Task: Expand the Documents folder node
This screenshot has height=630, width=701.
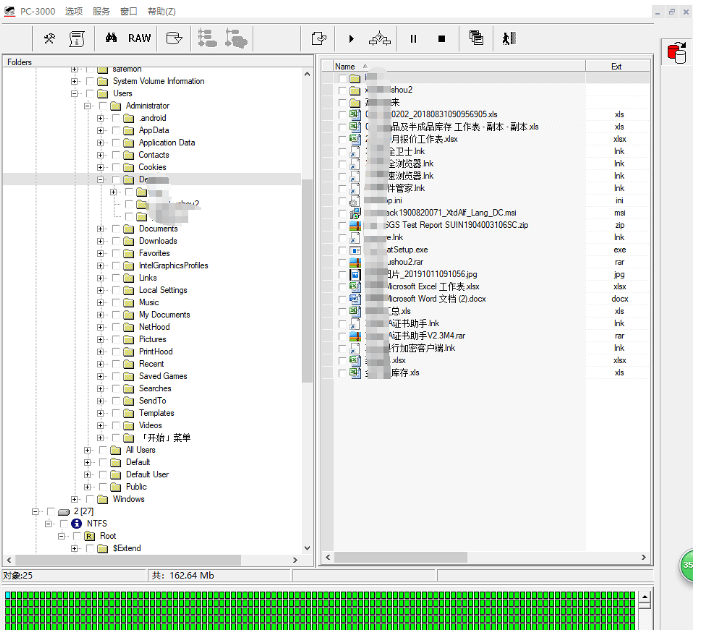Action: click(100, 229)
